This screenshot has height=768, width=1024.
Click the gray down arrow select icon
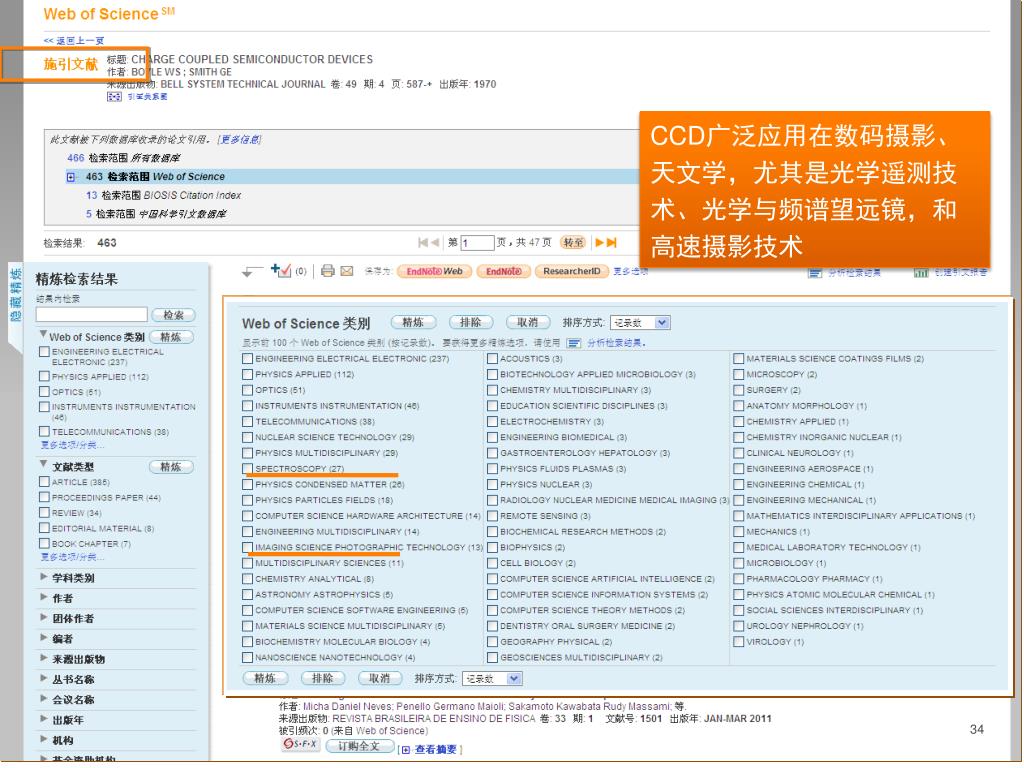251,272
